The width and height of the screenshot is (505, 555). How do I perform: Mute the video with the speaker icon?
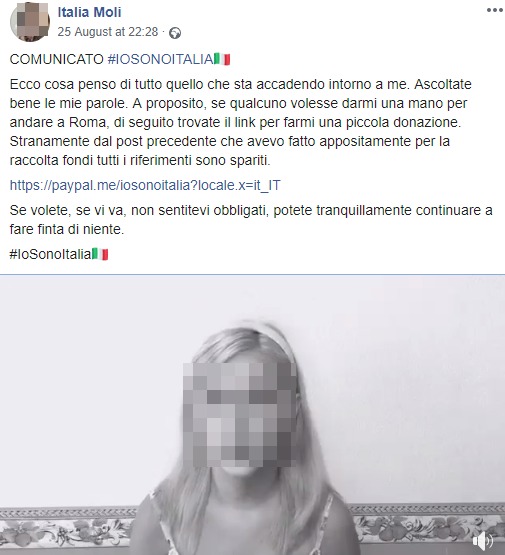coord(483,541)
